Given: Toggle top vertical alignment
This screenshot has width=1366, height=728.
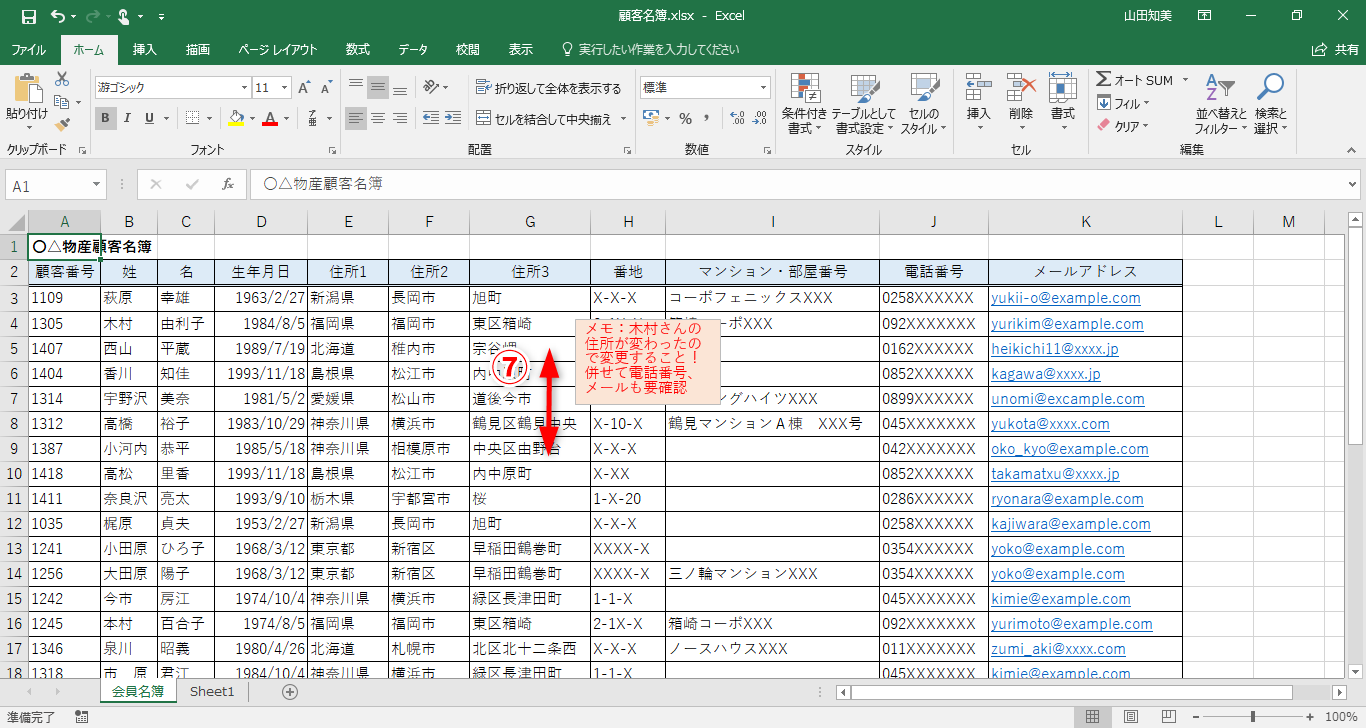Looking at the screenshot, I should tap(356, 88).
